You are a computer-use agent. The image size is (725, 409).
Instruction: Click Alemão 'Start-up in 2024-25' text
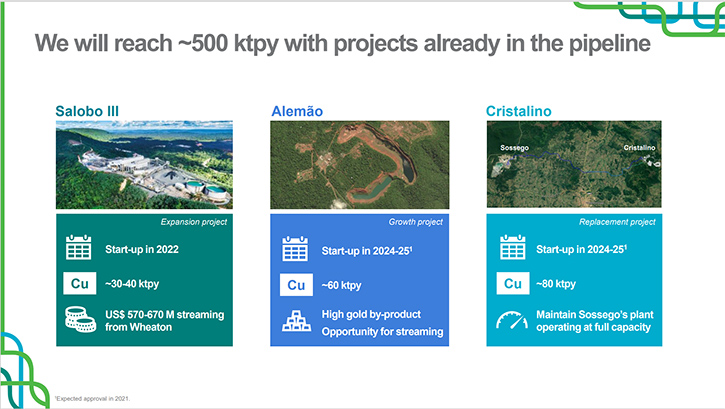point(367,251)
